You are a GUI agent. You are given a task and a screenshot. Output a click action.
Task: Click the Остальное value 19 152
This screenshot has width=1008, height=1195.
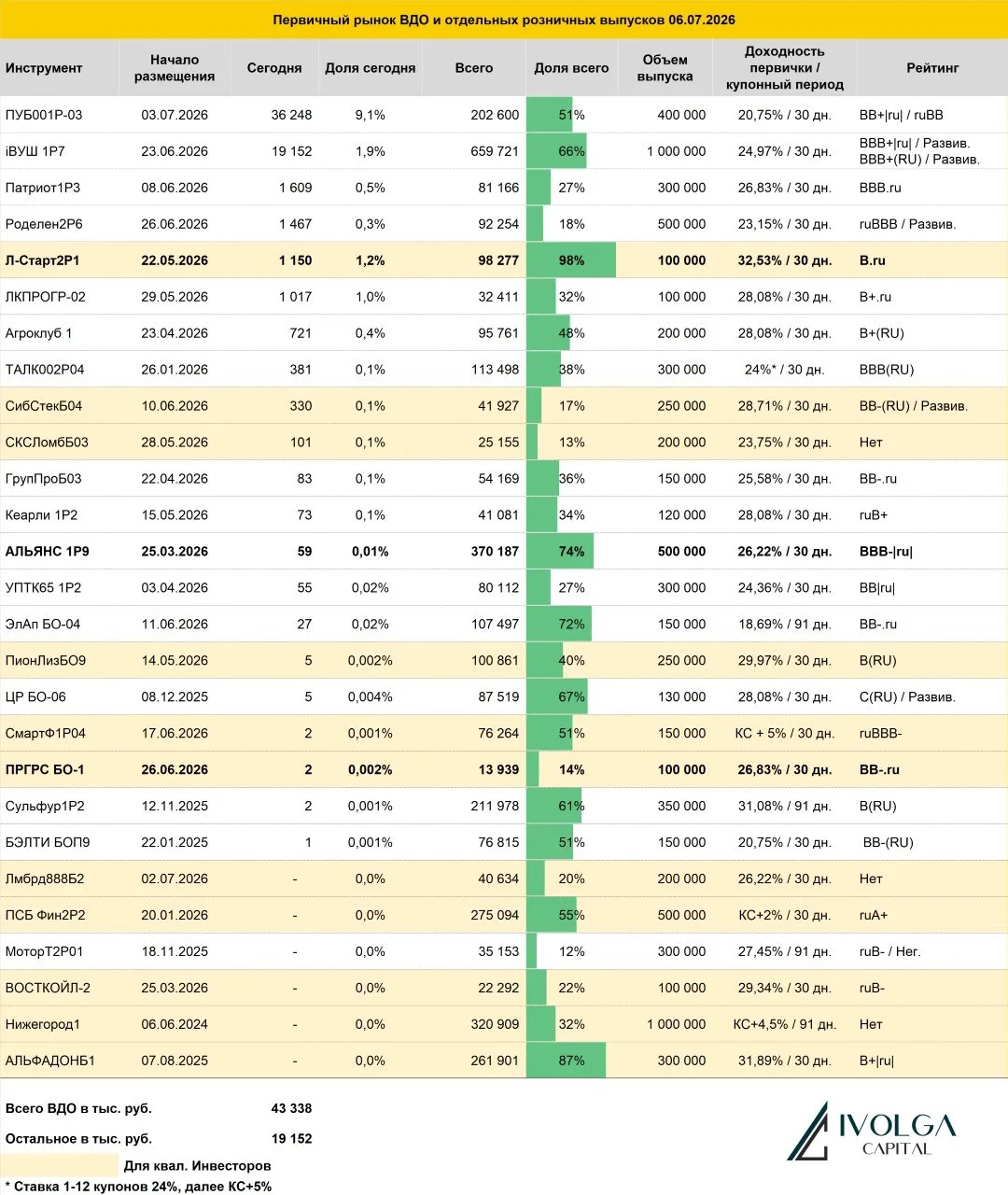(291, 1138)
